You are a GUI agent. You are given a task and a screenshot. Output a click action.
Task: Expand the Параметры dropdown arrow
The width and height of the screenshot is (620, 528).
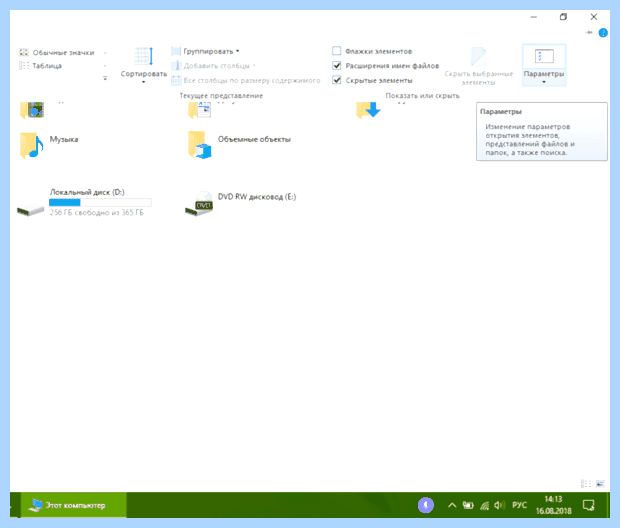tap(544, 82)
